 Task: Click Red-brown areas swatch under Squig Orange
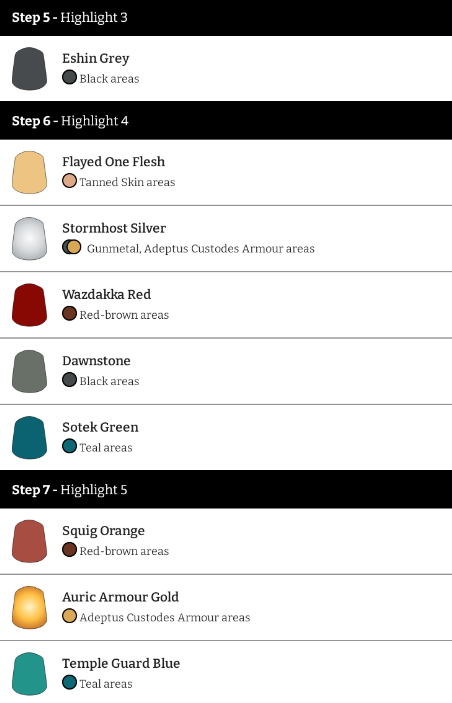tap(69, 550)
